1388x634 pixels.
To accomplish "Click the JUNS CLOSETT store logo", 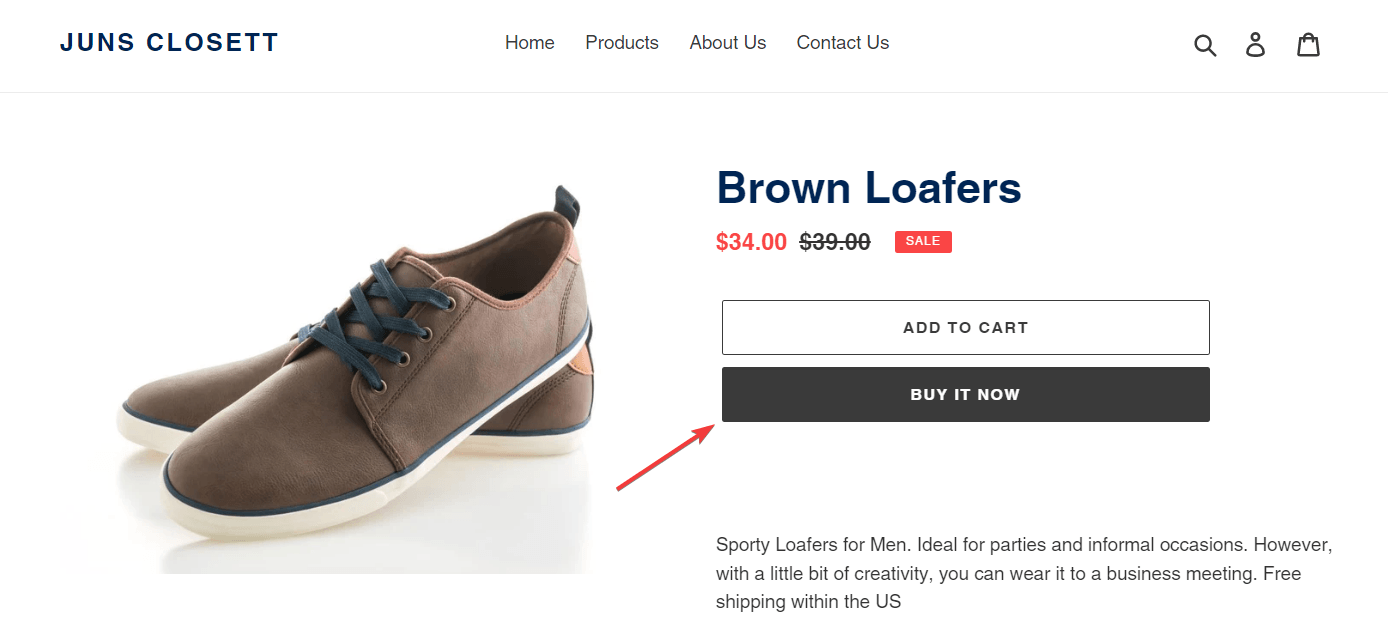I will pos(169,43).
